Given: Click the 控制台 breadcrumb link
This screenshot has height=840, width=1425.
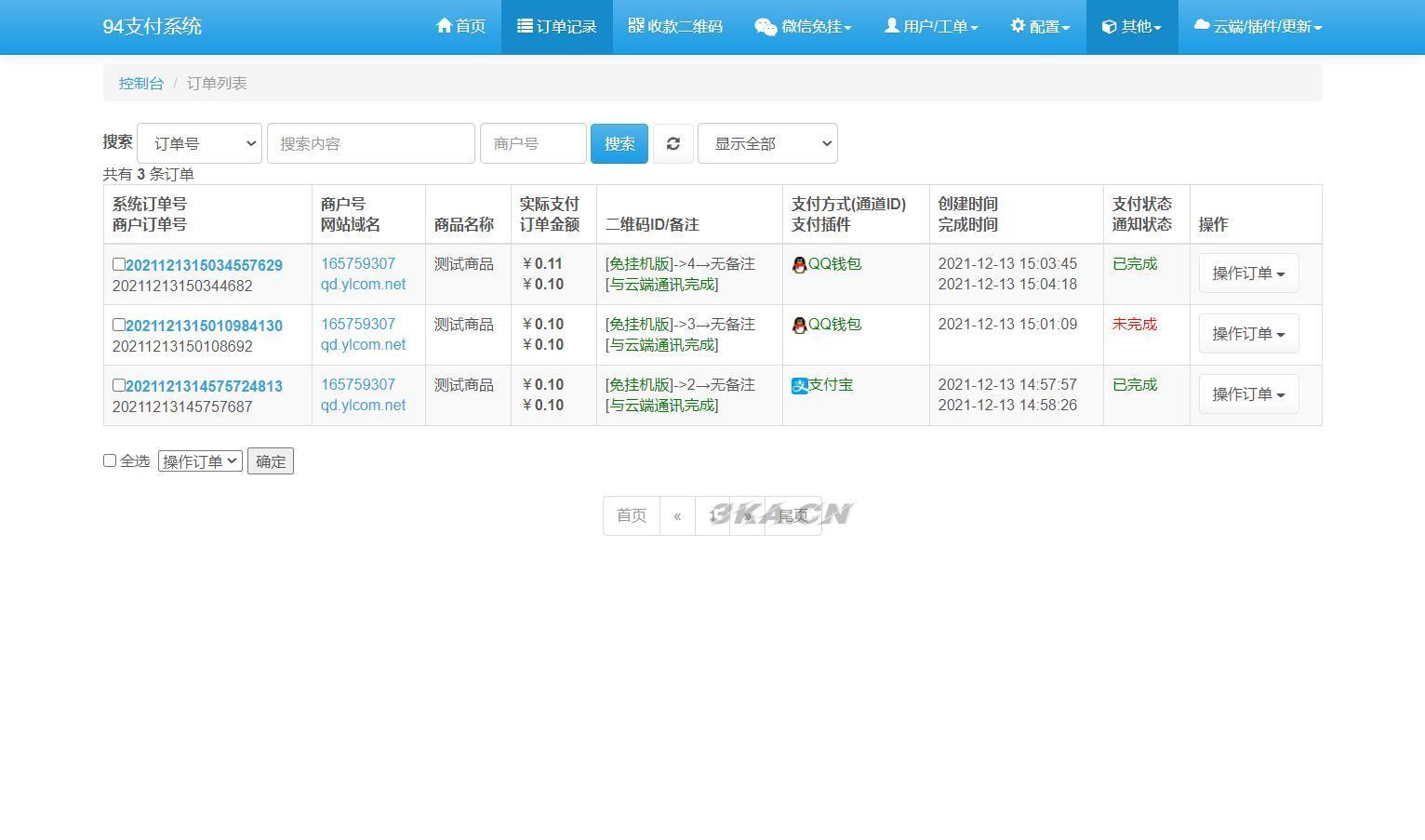Looking at the screenshot, I should tap(141, 83).
